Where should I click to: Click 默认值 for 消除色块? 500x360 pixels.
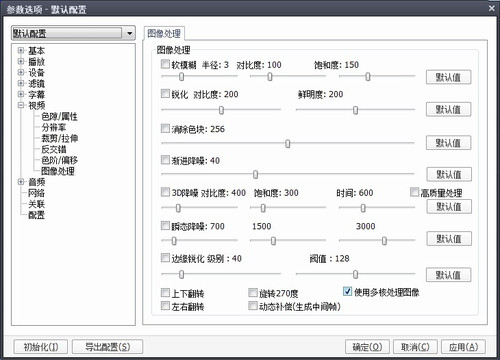448,143
